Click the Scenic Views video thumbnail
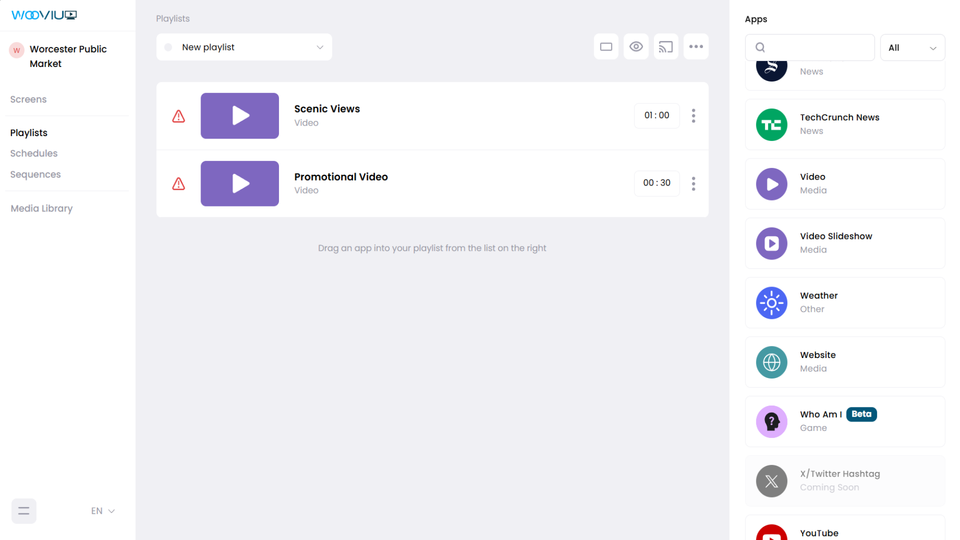 239,116
